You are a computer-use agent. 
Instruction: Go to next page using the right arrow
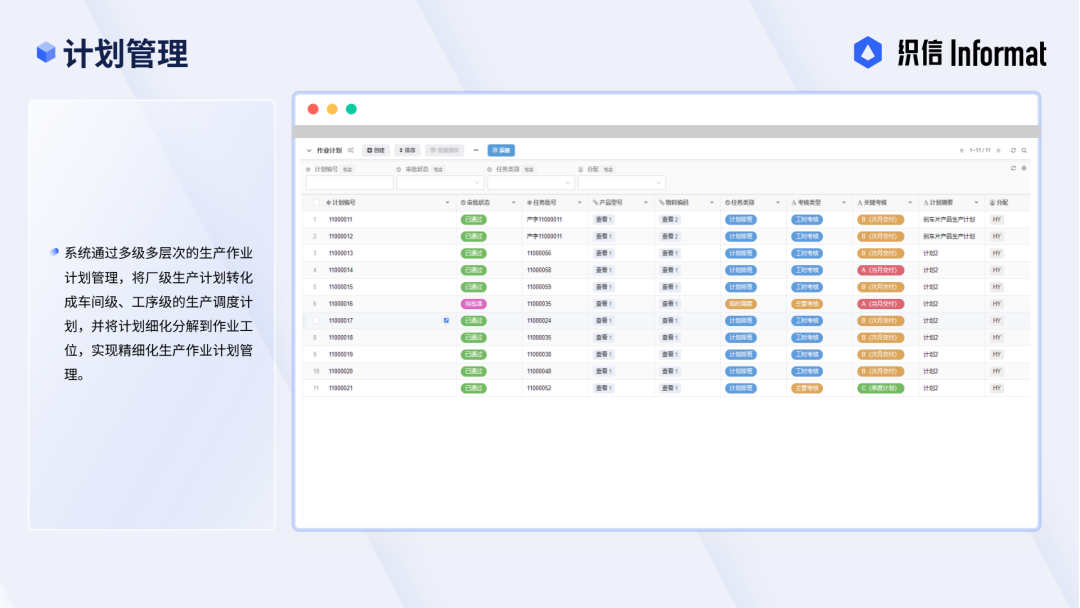(998, 150)
